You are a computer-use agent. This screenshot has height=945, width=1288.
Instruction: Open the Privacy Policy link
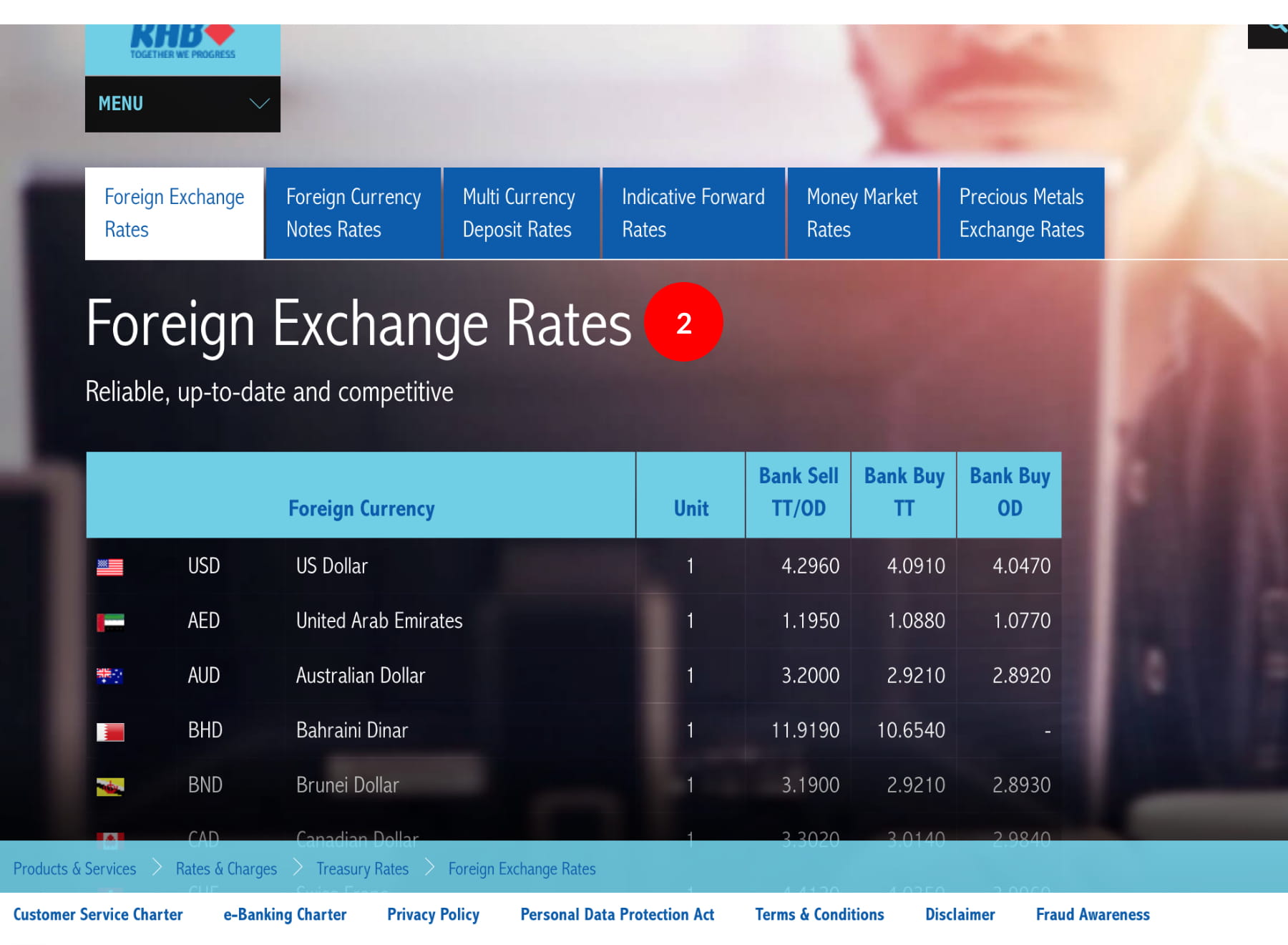433,914
